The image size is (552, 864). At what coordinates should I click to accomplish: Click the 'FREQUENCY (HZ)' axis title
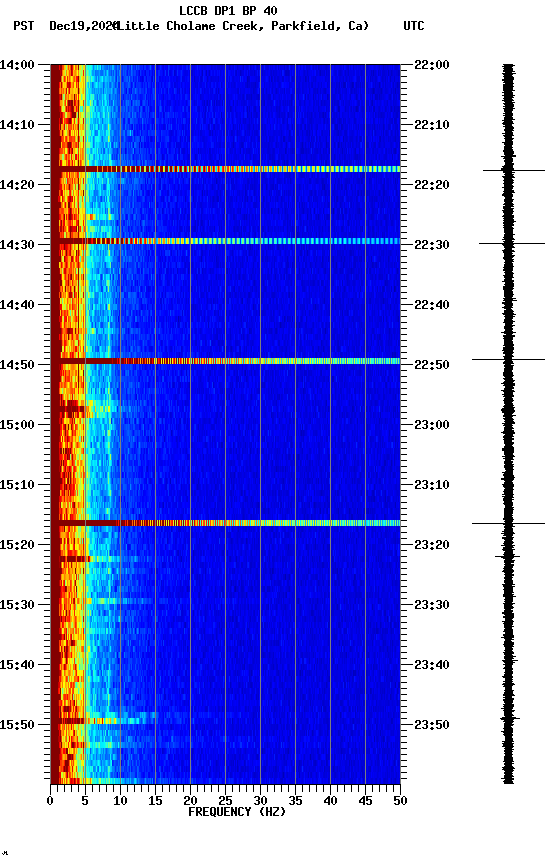[x=237, y=812]
